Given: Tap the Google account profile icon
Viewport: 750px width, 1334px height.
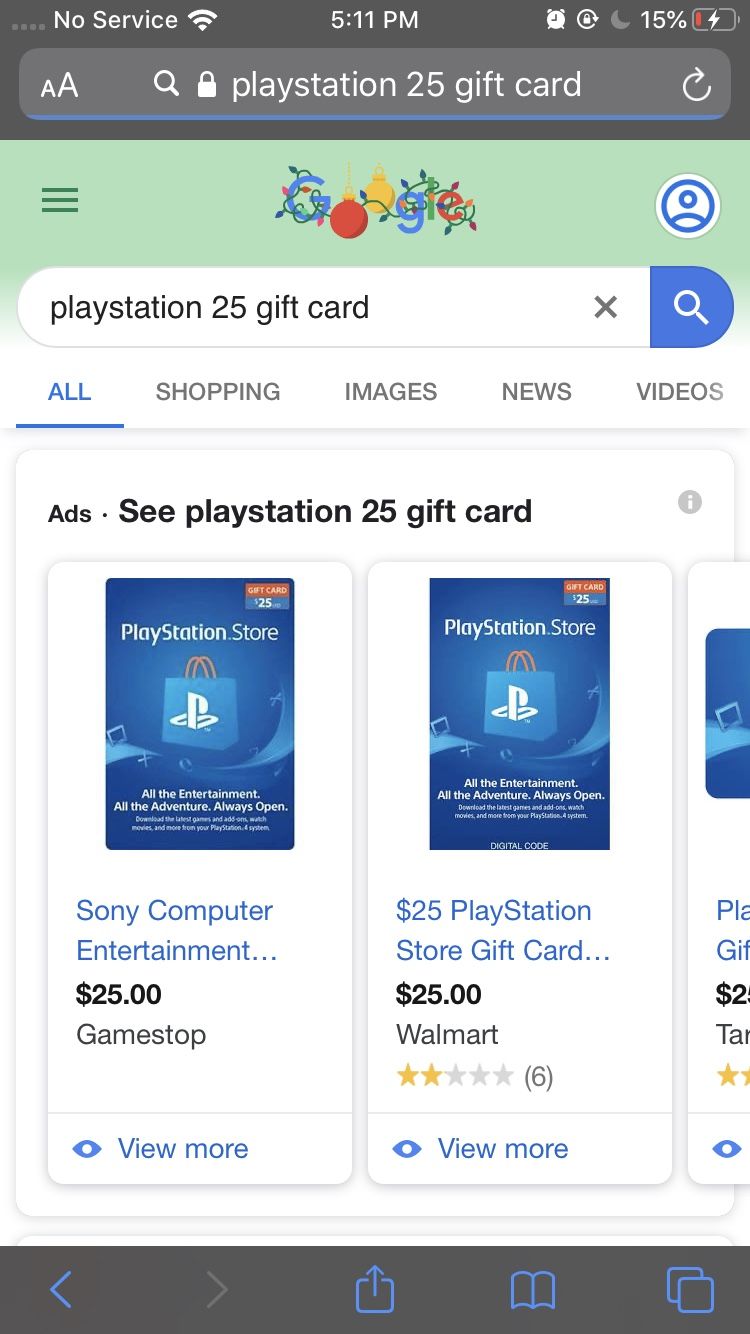Looking at the screenshot, I should [688, 206].
